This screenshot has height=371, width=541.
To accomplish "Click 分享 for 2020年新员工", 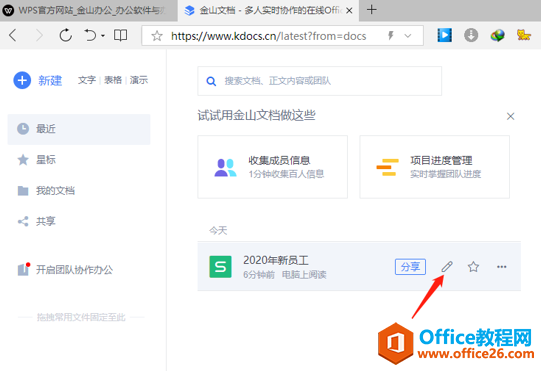I will (x=410, y=267).
